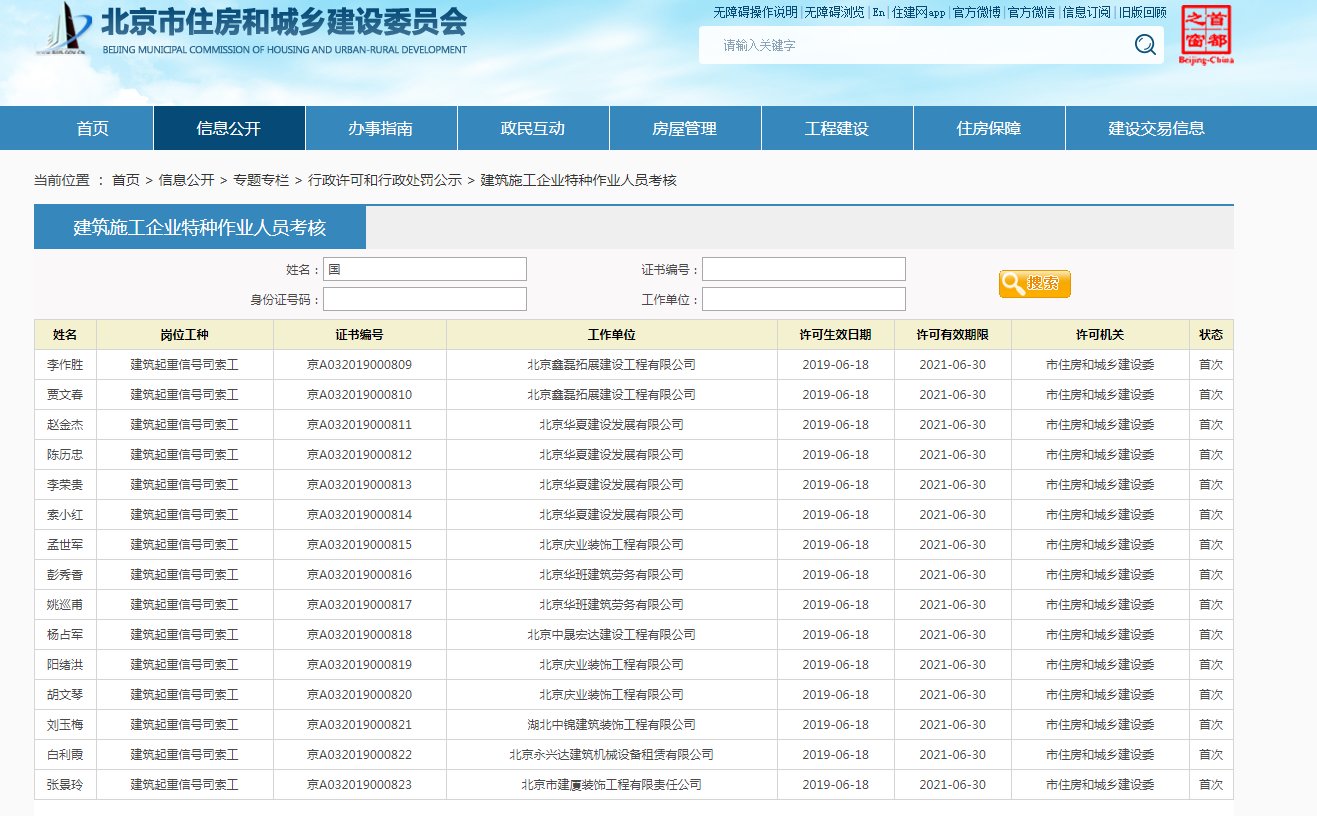Screen dimensions: 1317x816
Task: Click the search magnifier icon
Action: tap(1143, 44)
